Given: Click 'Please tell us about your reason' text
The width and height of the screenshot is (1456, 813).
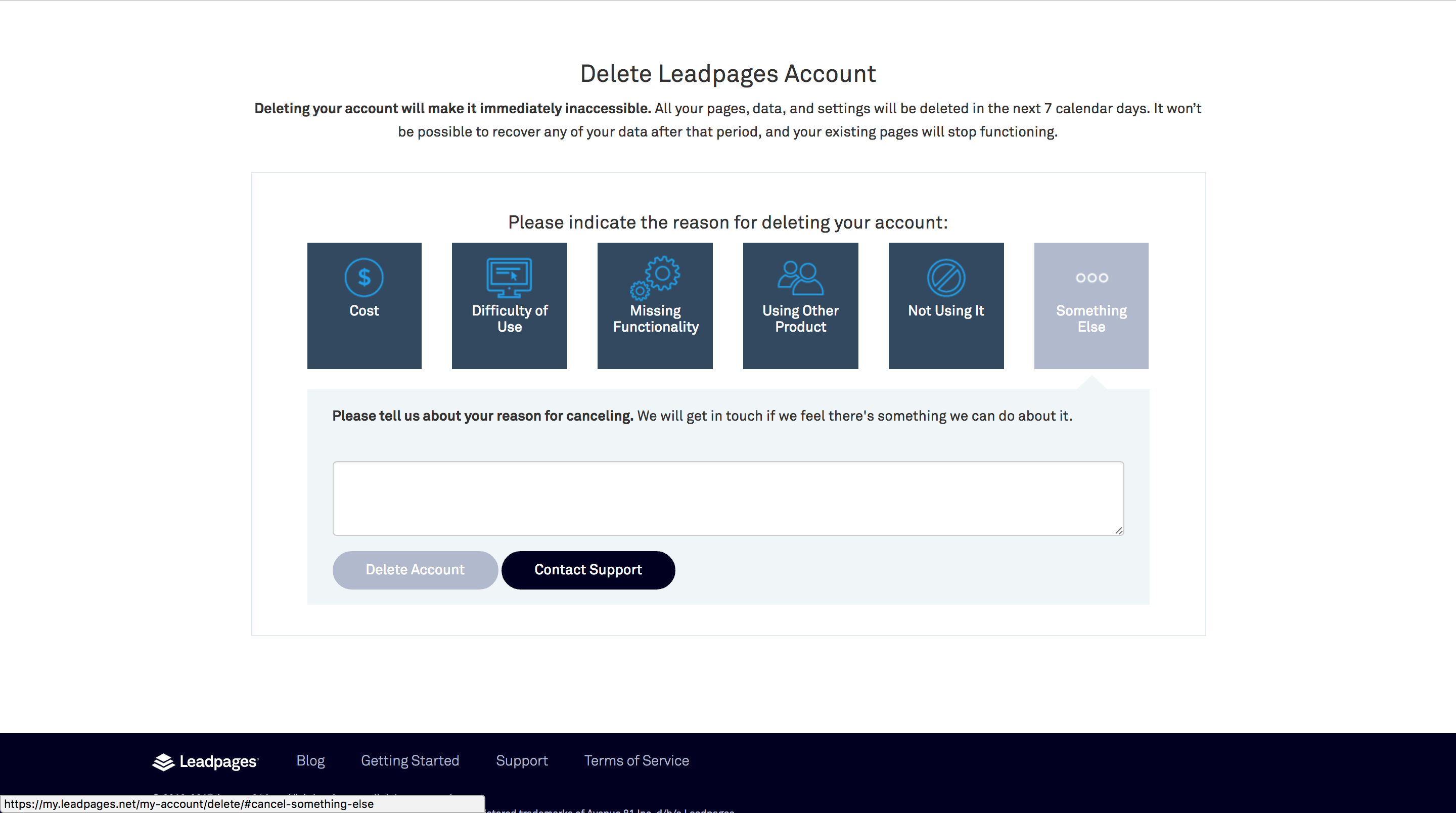Looking at the screenshot, I should pos(482,416).
